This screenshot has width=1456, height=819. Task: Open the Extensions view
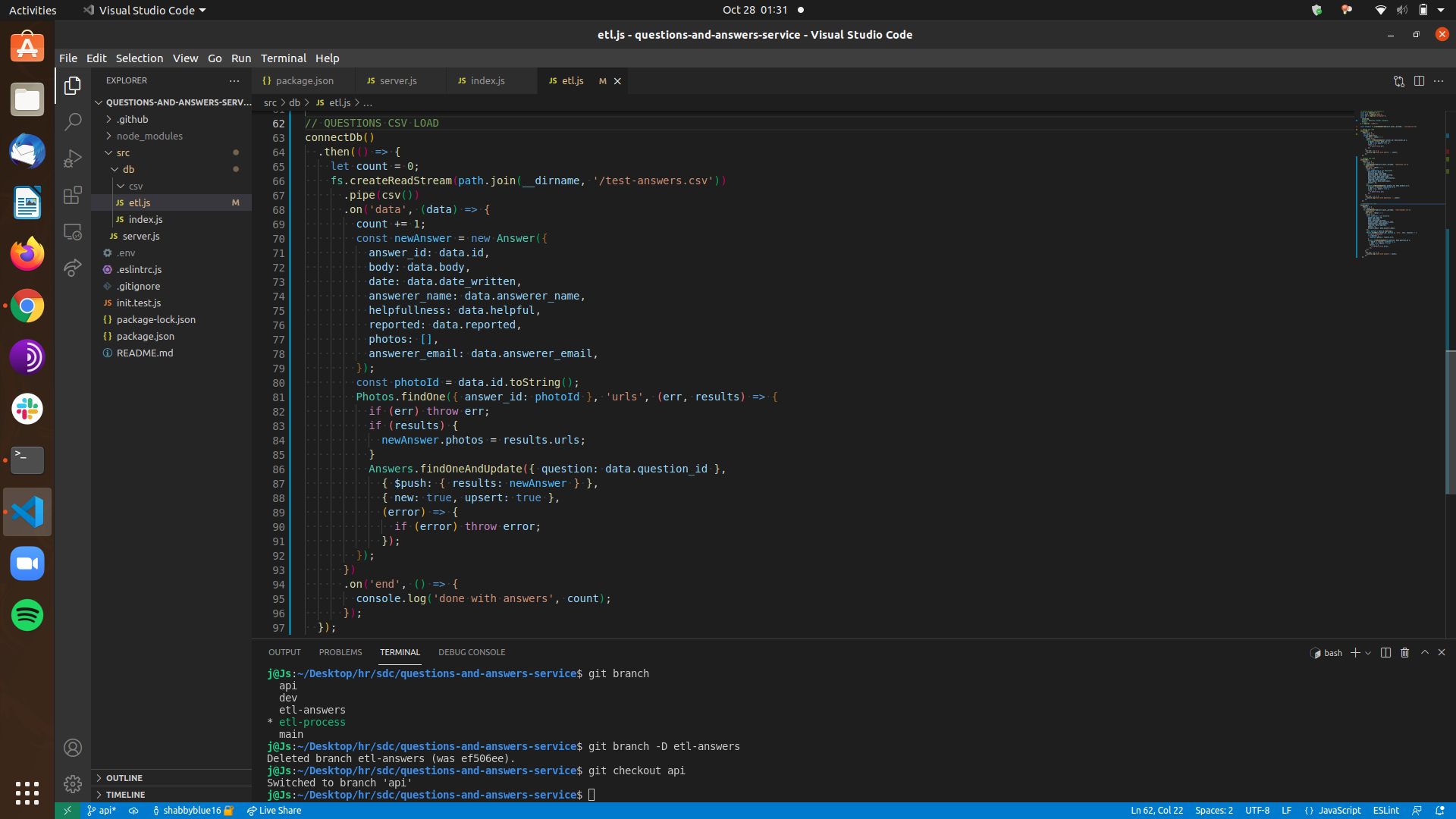tap(73, 195)
